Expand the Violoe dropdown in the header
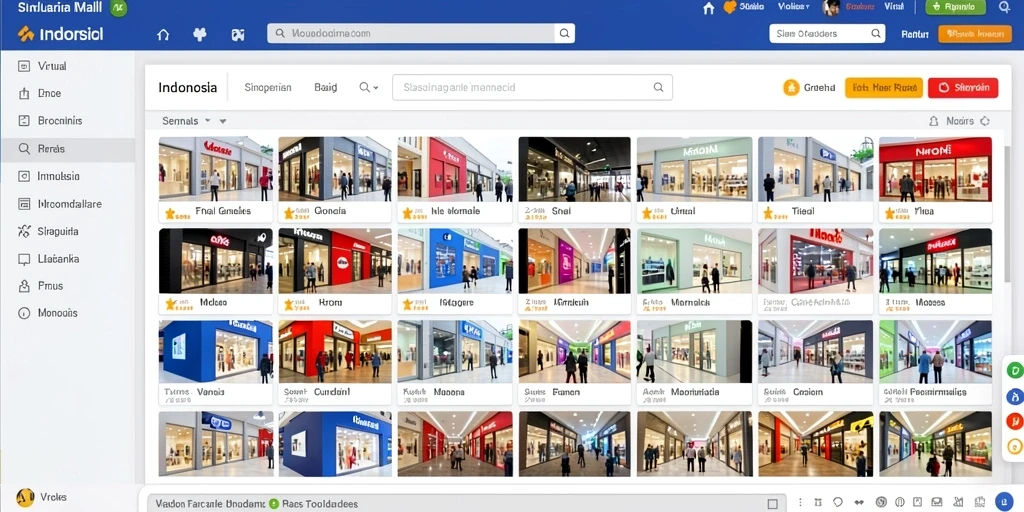 point(793,7)
